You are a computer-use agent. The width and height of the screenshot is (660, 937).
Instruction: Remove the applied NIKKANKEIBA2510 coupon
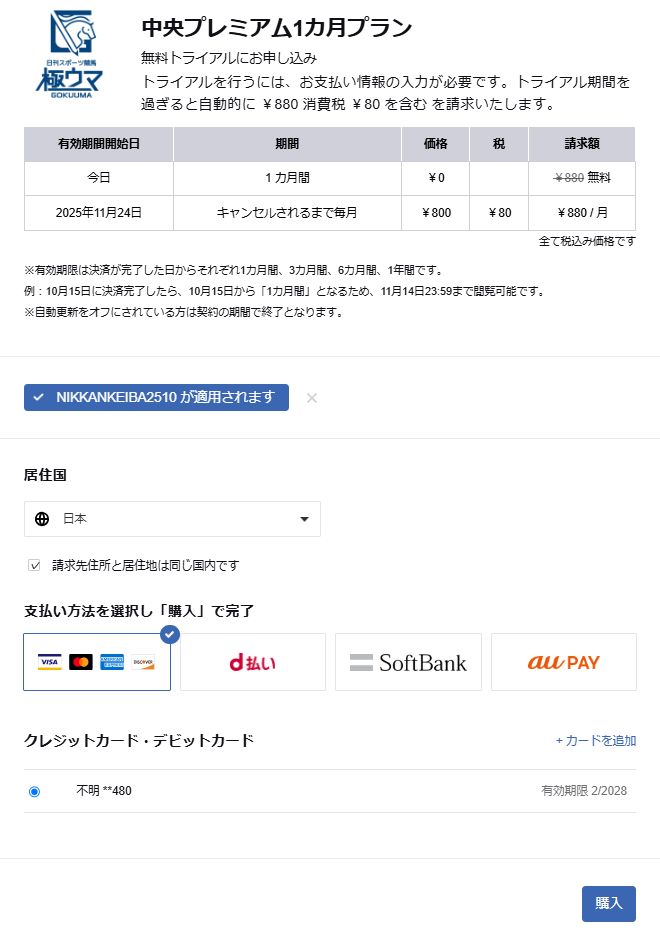312,398
